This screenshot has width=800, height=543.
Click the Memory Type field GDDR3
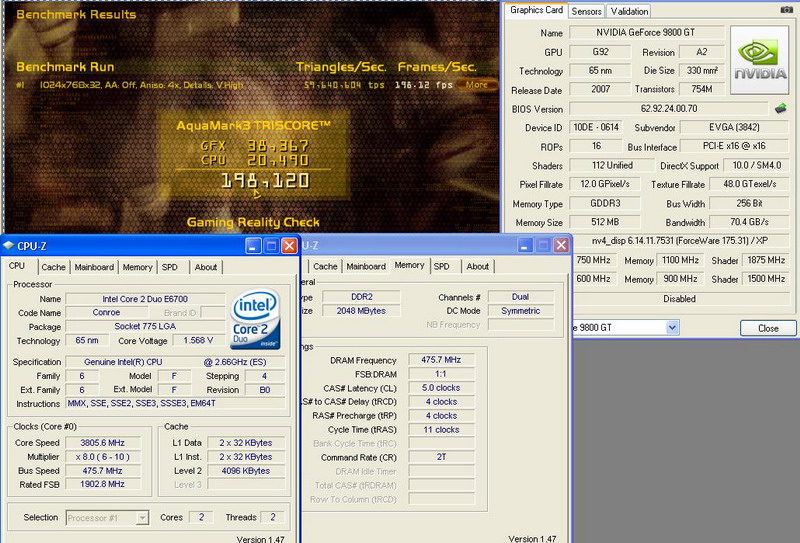605,203
